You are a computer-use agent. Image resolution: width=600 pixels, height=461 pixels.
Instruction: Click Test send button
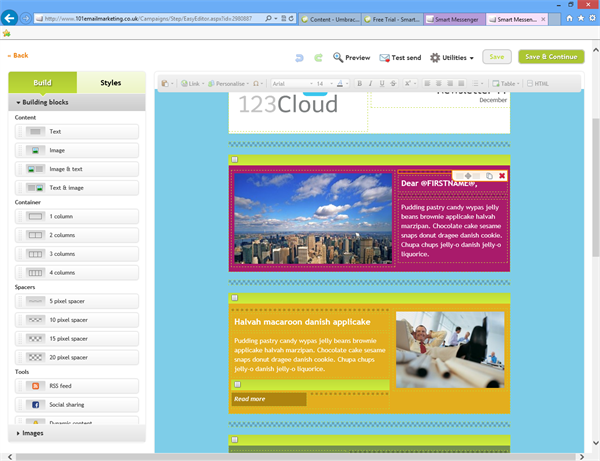click(400, 57)
